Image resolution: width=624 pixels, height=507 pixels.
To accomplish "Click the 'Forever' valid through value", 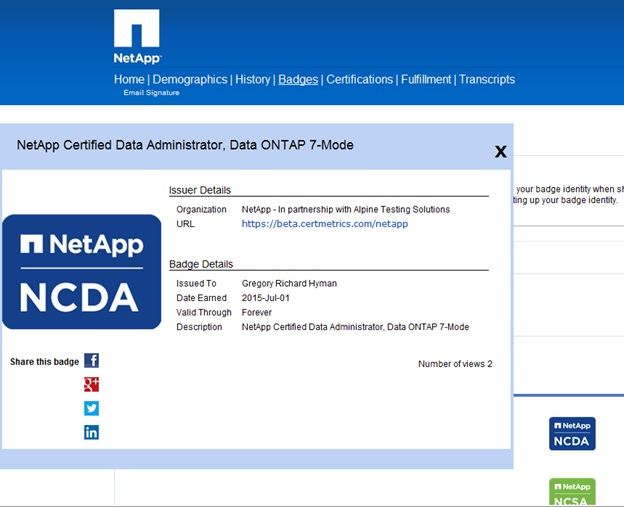I will tap(257, 312).
